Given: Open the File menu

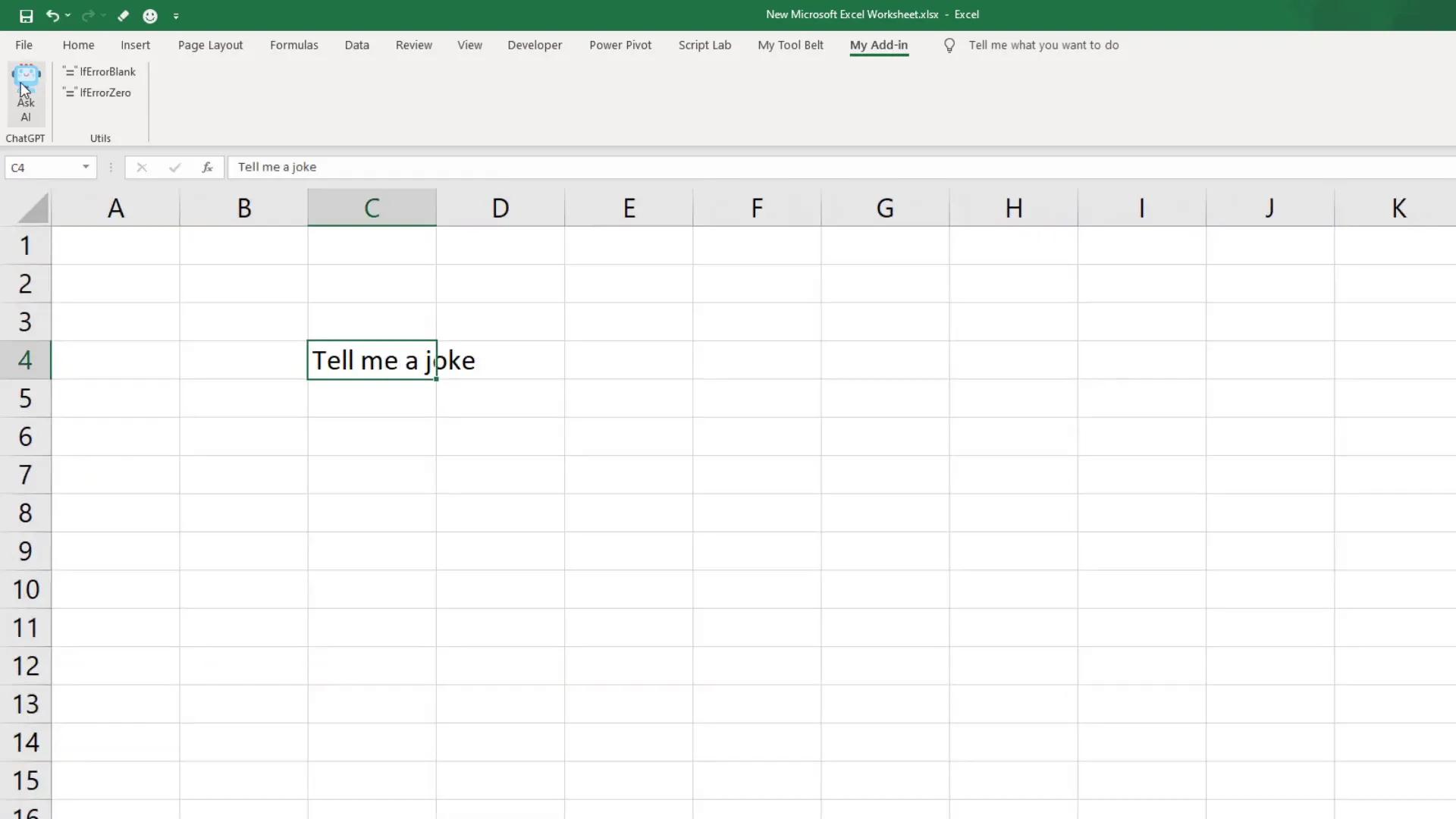Looking at the screenshot, I should 24,45.
